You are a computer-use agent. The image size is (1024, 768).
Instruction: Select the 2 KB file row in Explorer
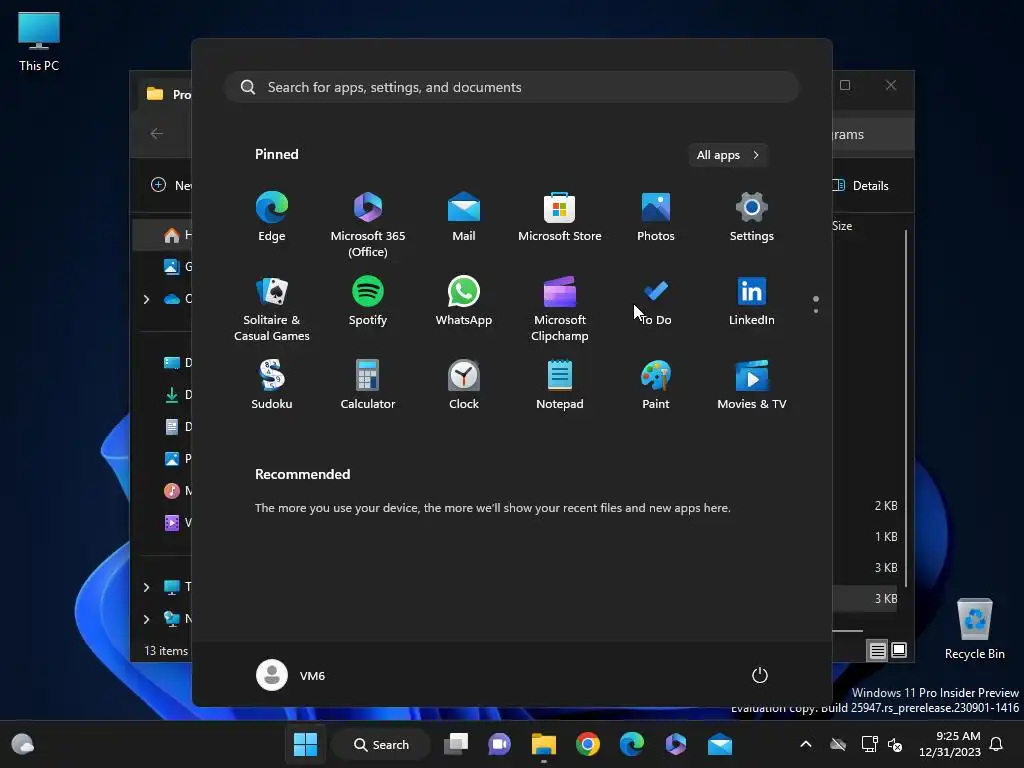(865, 505)
